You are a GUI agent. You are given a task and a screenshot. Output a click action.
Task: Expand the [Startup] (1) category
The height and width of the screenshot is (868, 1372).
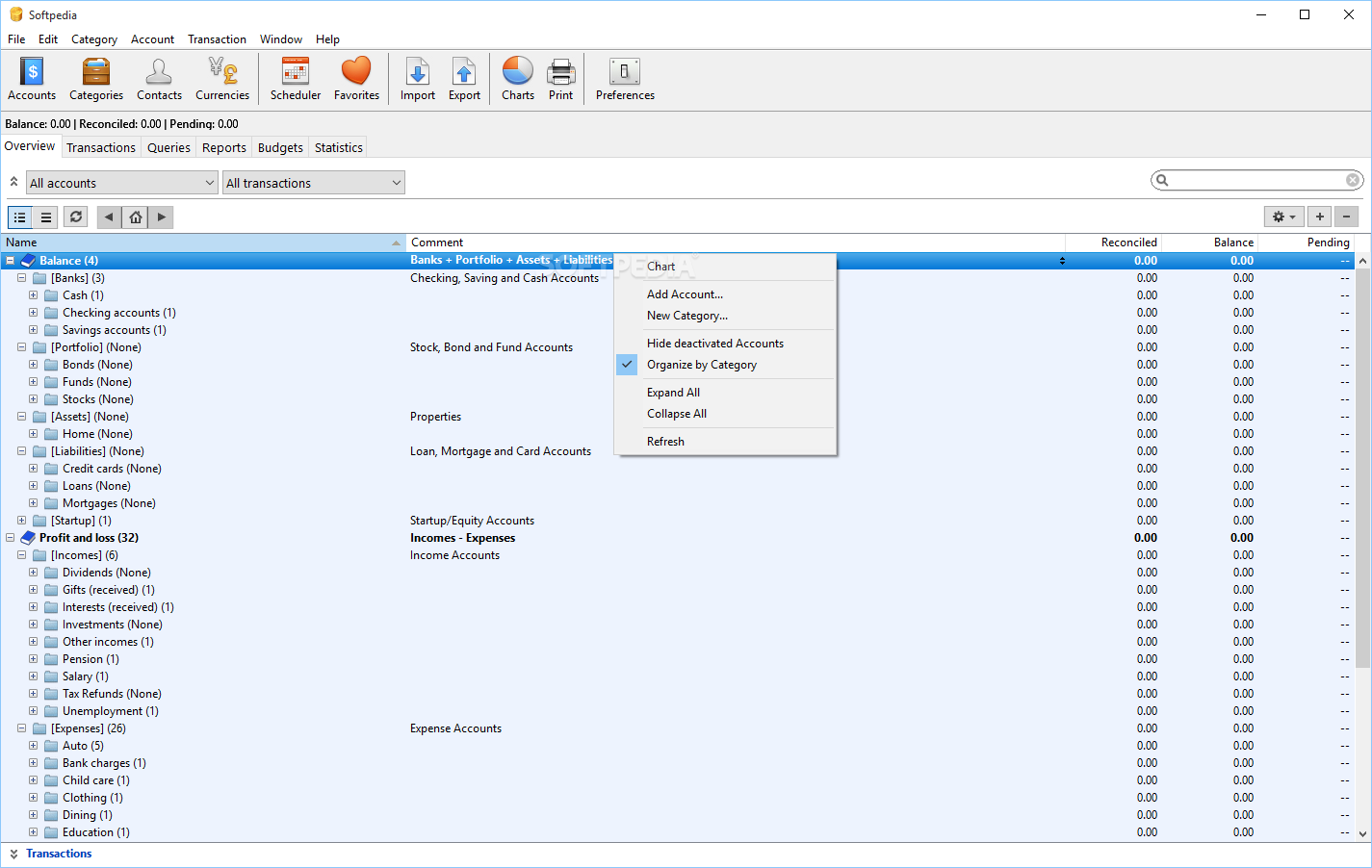(22, 521)
